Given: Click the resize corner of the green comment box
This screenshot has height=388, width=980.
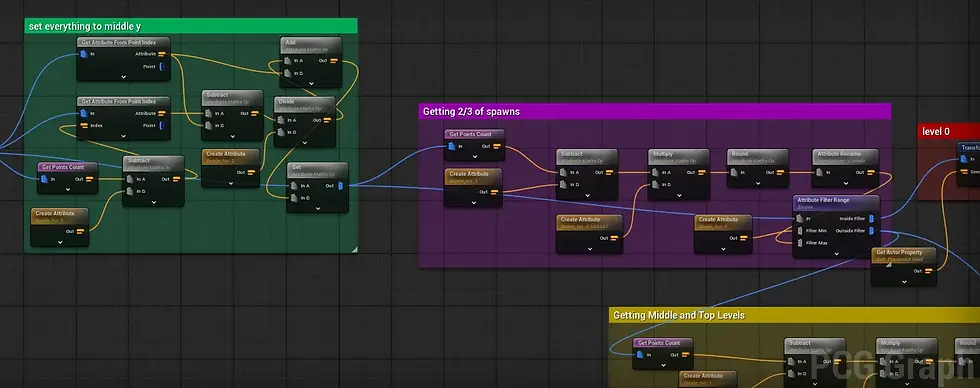Looking at the screenshot, I should 354,249.
